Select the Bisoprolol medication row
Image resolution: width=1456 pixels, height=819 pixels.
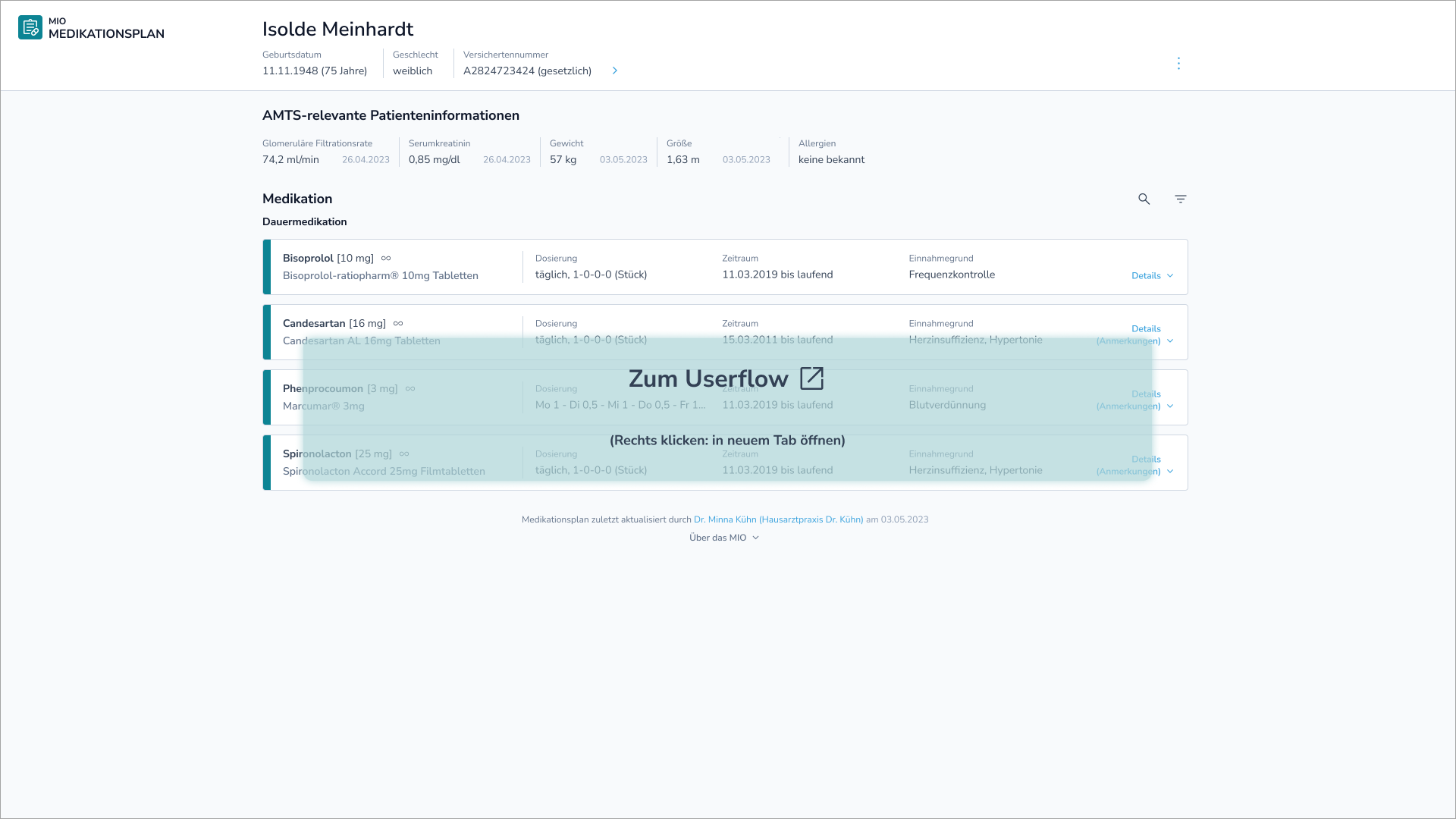point(724,267)
